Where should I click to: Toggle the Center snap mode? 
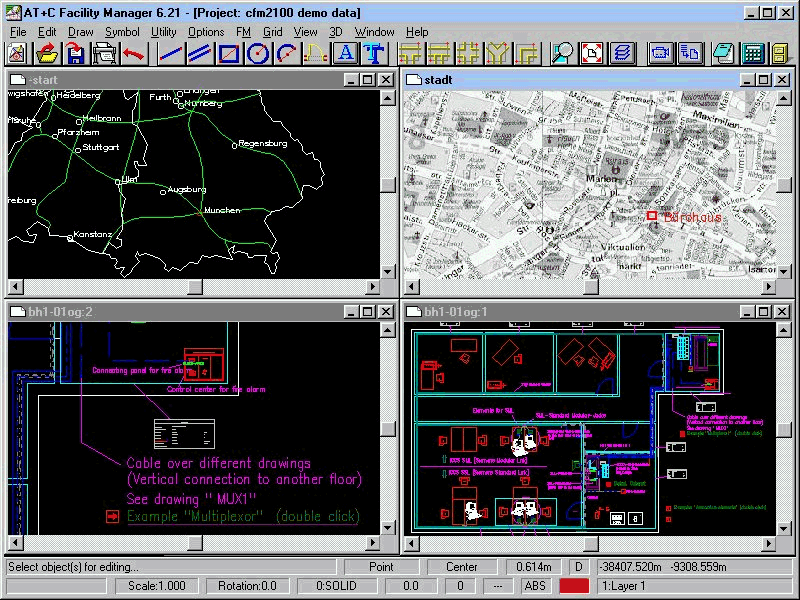pyautogui.click(x=461, y=567)
